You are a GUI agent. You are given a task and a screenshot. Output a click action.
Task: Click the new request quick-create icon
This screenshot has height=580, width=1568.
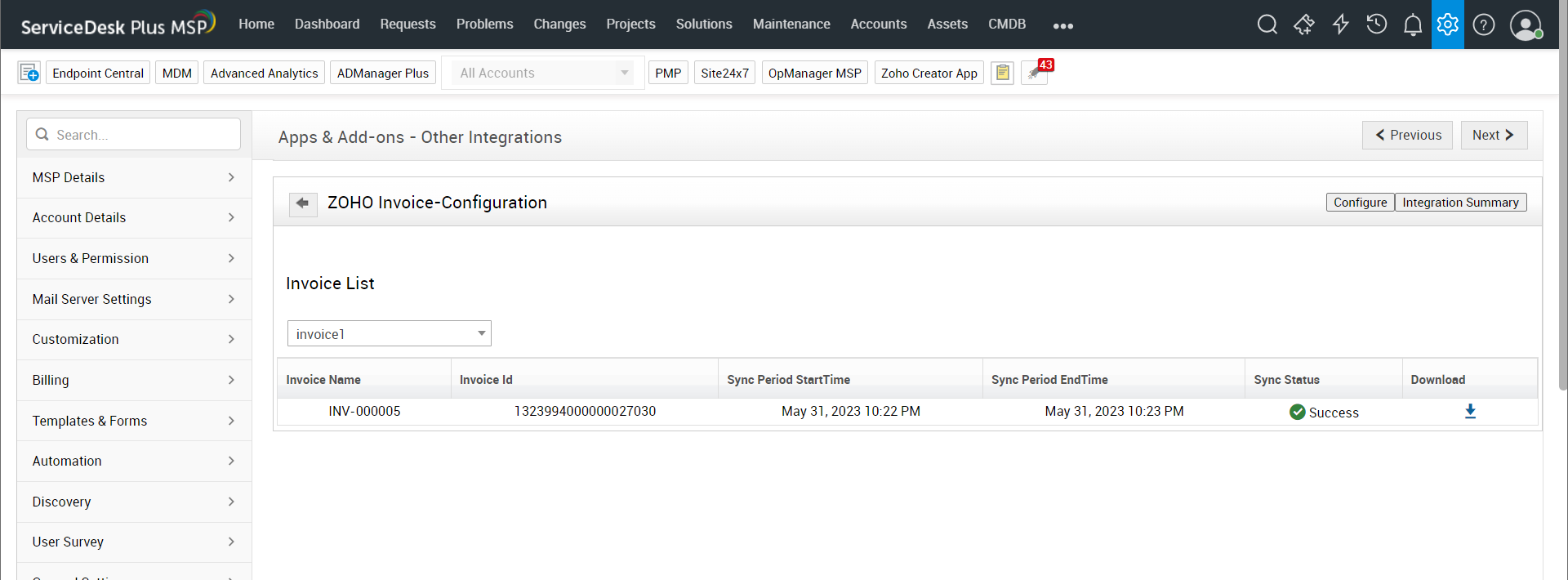[29, 73]
